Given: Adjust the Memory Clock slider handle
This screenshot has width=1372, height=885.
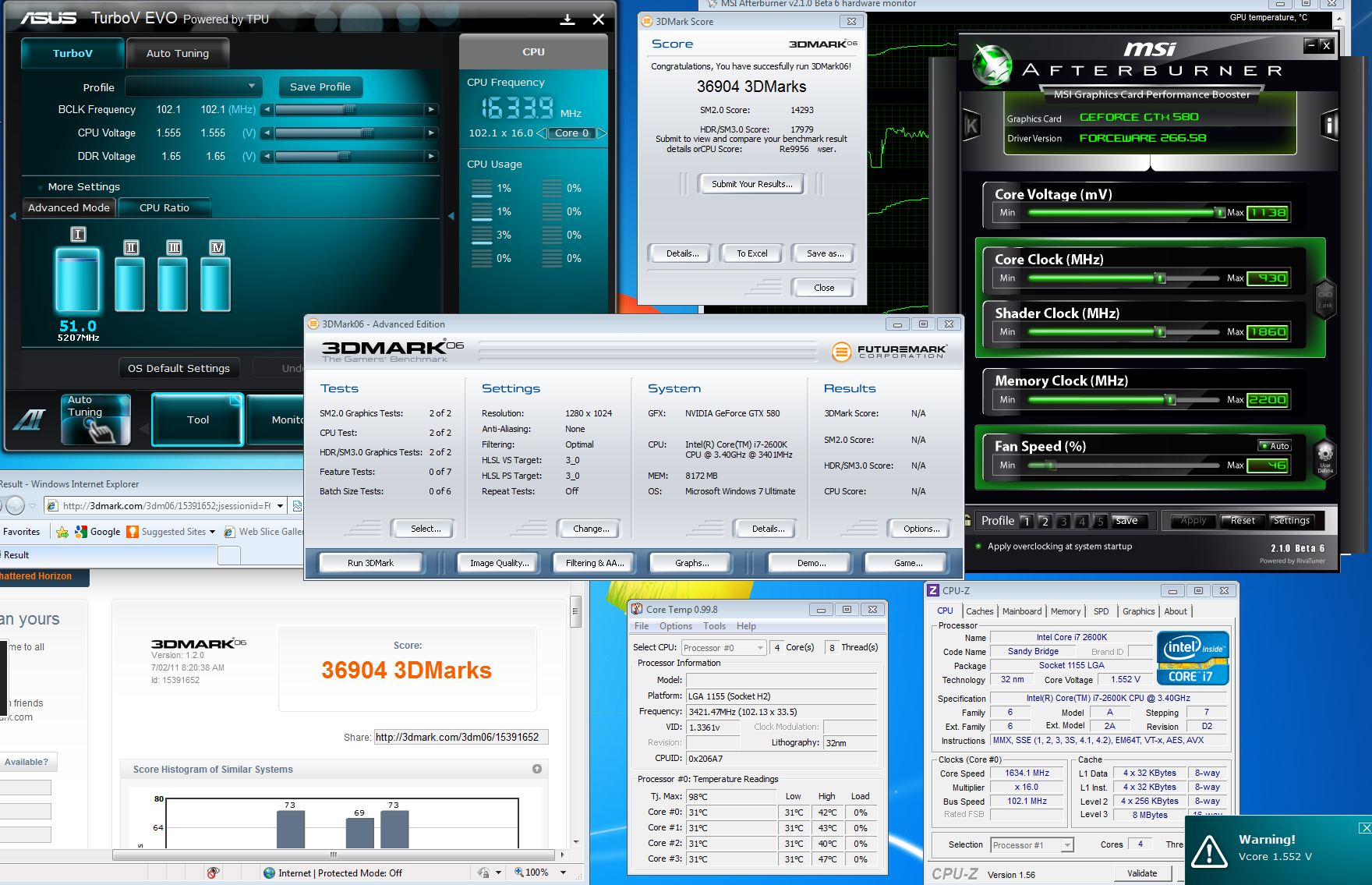Looking at the screenshot, I should [x=1169, y=400].
